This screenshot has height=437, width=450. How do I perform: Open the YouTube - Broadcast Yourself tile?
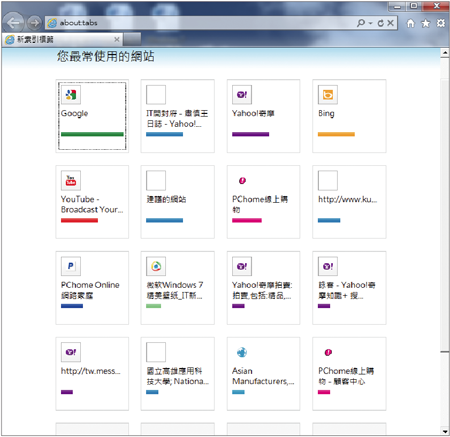[x=92, y=202]
